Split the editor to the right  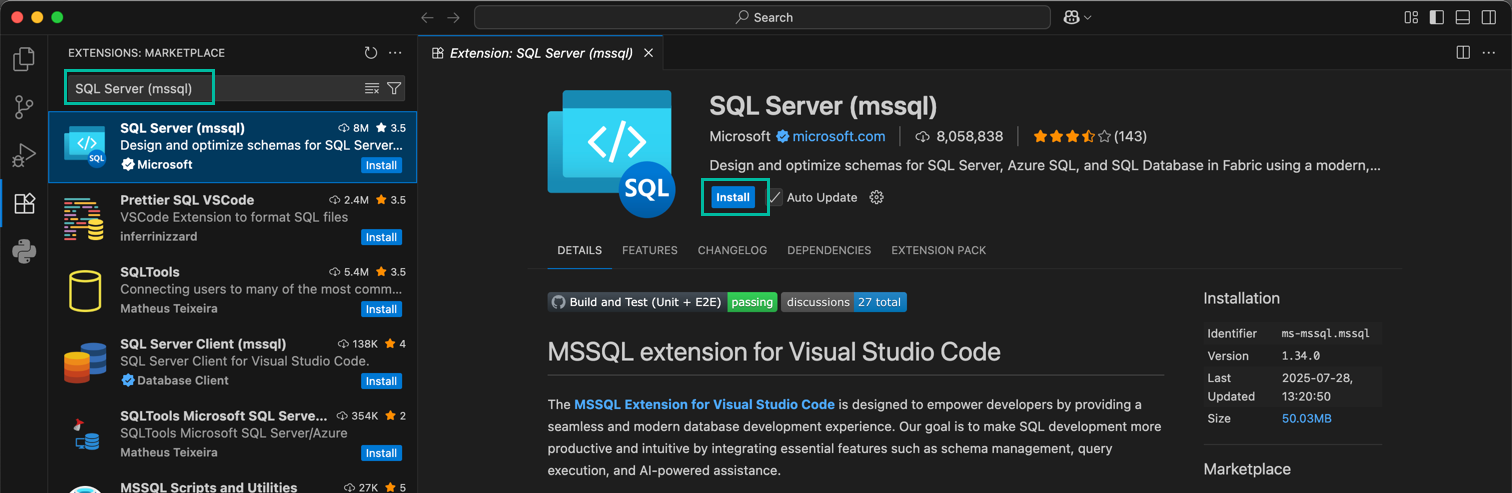coord(1463,53)
